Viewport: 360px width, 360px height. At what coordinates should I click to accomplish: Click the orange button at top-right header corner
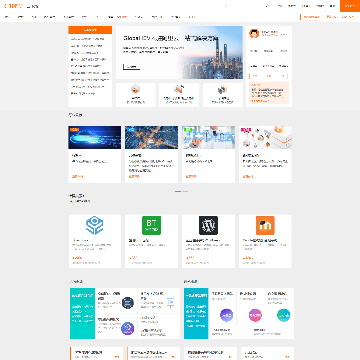[350, 6]
